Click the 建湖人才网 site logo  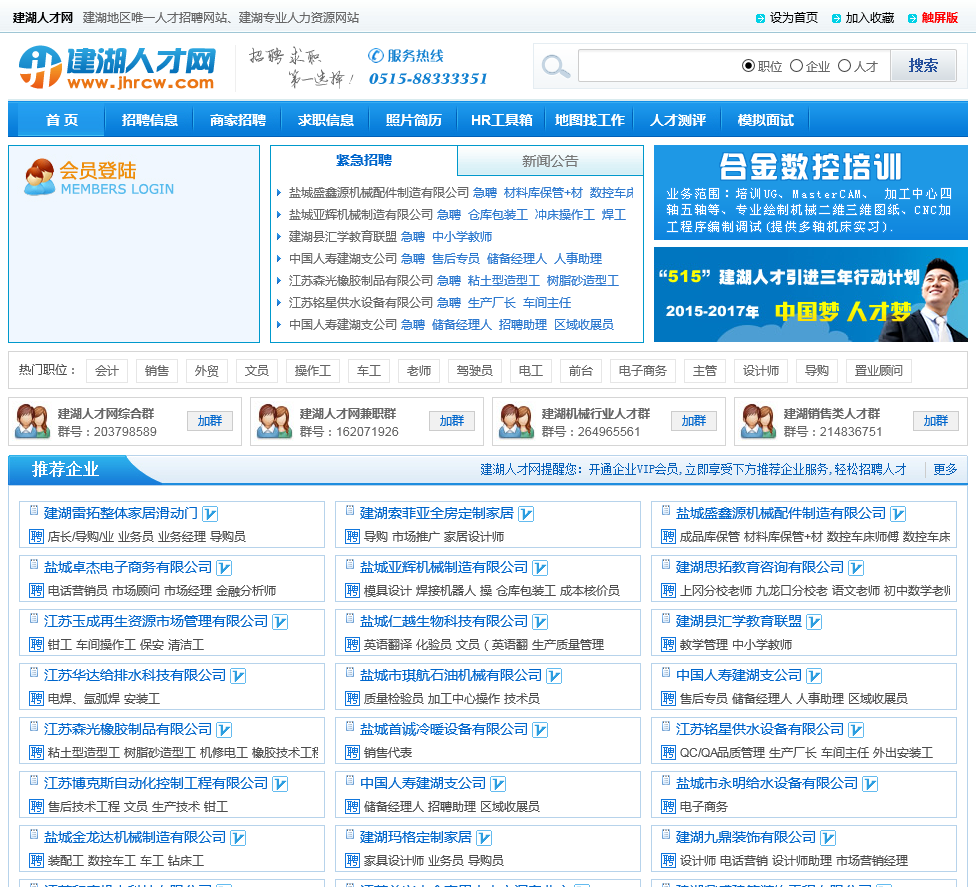(117, 67)
